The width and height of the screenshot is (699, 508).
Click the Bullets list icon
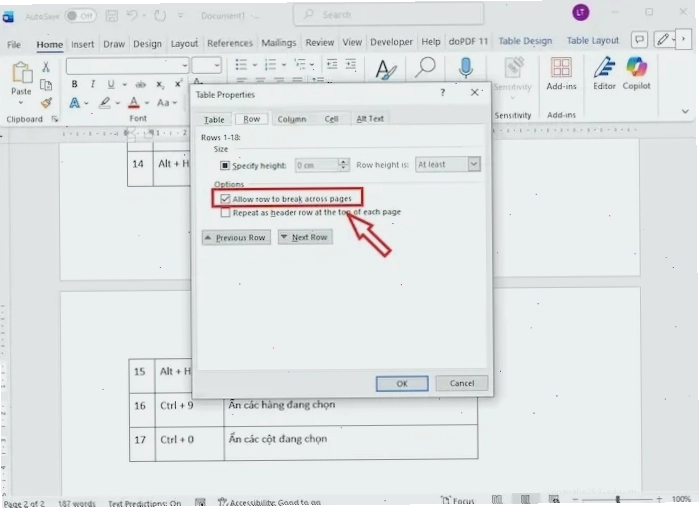[241, 65]
